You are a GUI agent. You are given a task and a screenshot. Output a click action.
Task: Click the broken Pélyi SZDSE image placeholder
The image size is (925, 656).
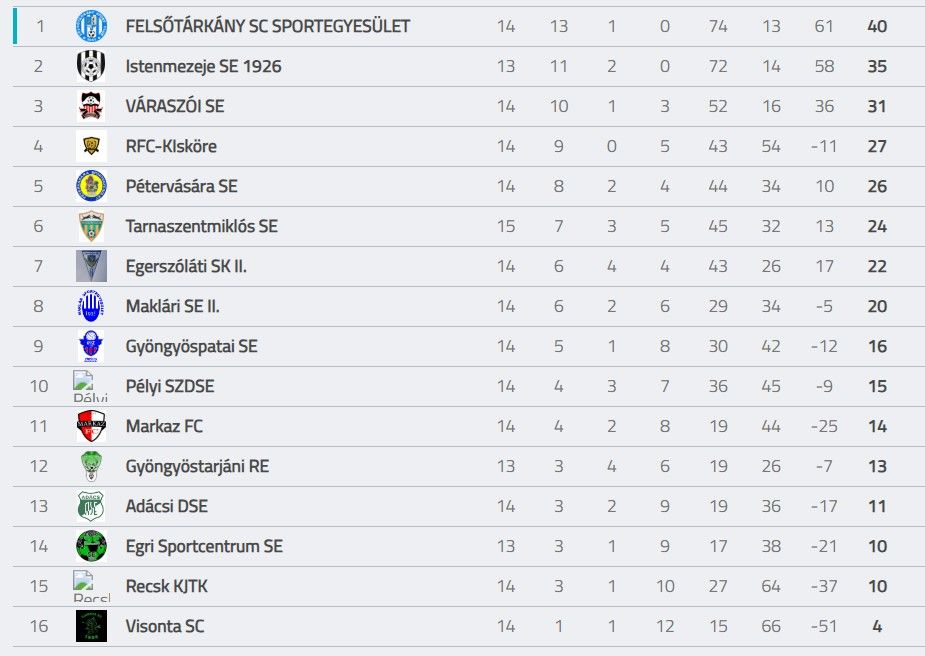click(x=90, y=386)
